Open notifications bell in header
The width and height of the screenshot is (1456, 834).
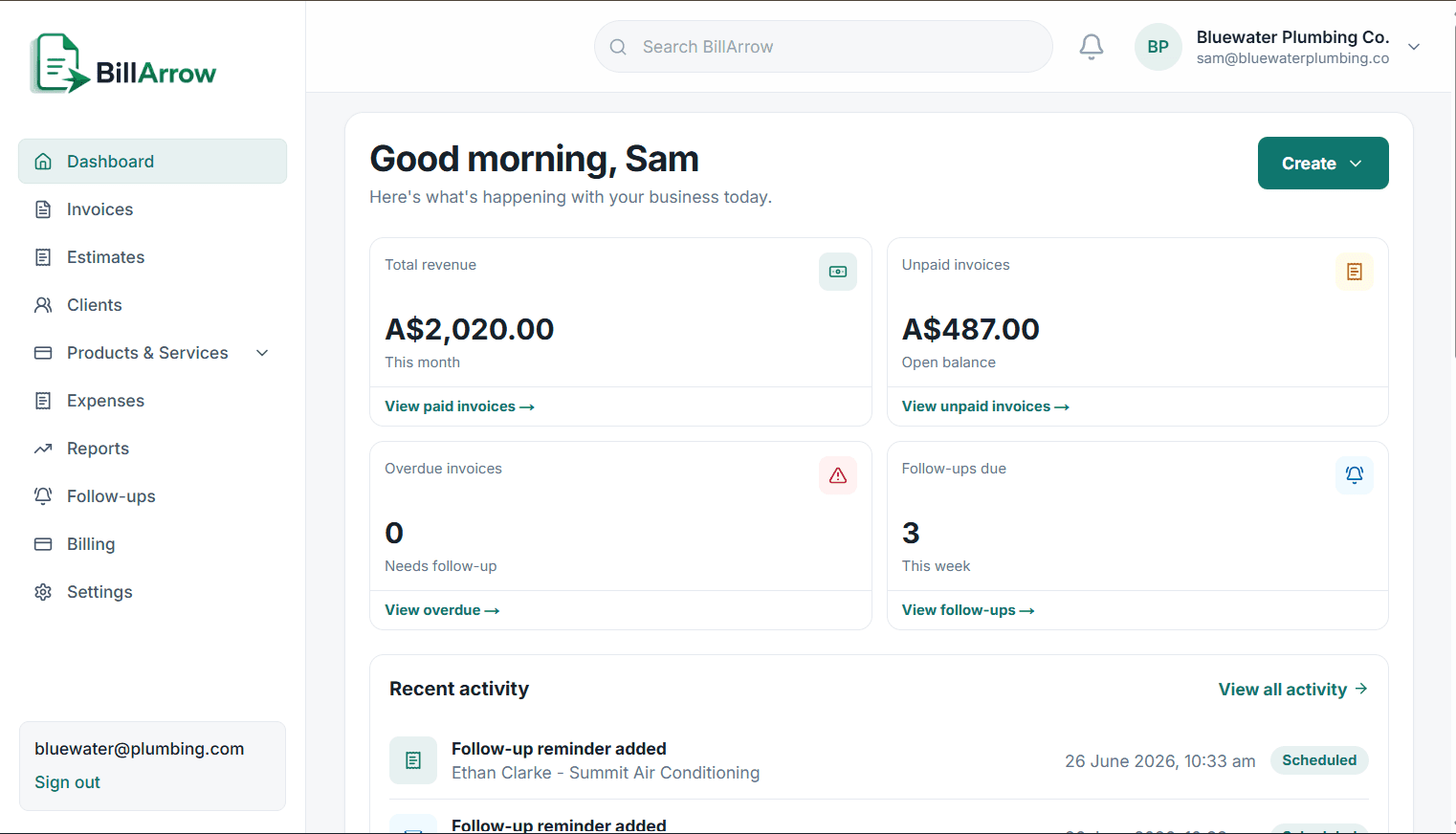[1092, 47]
